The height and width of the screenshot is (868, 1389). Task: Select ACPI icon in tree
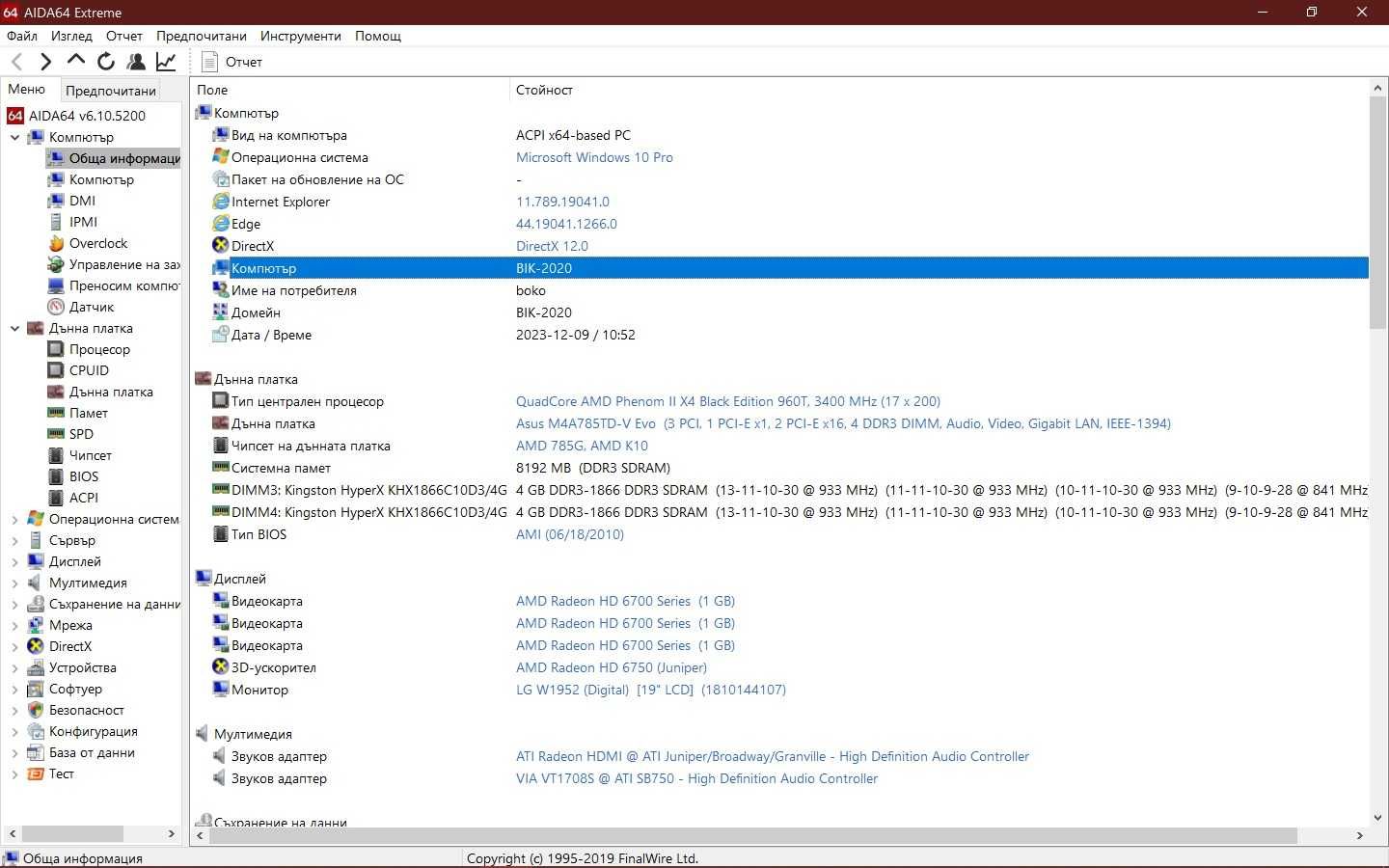(x=56, y=498)
